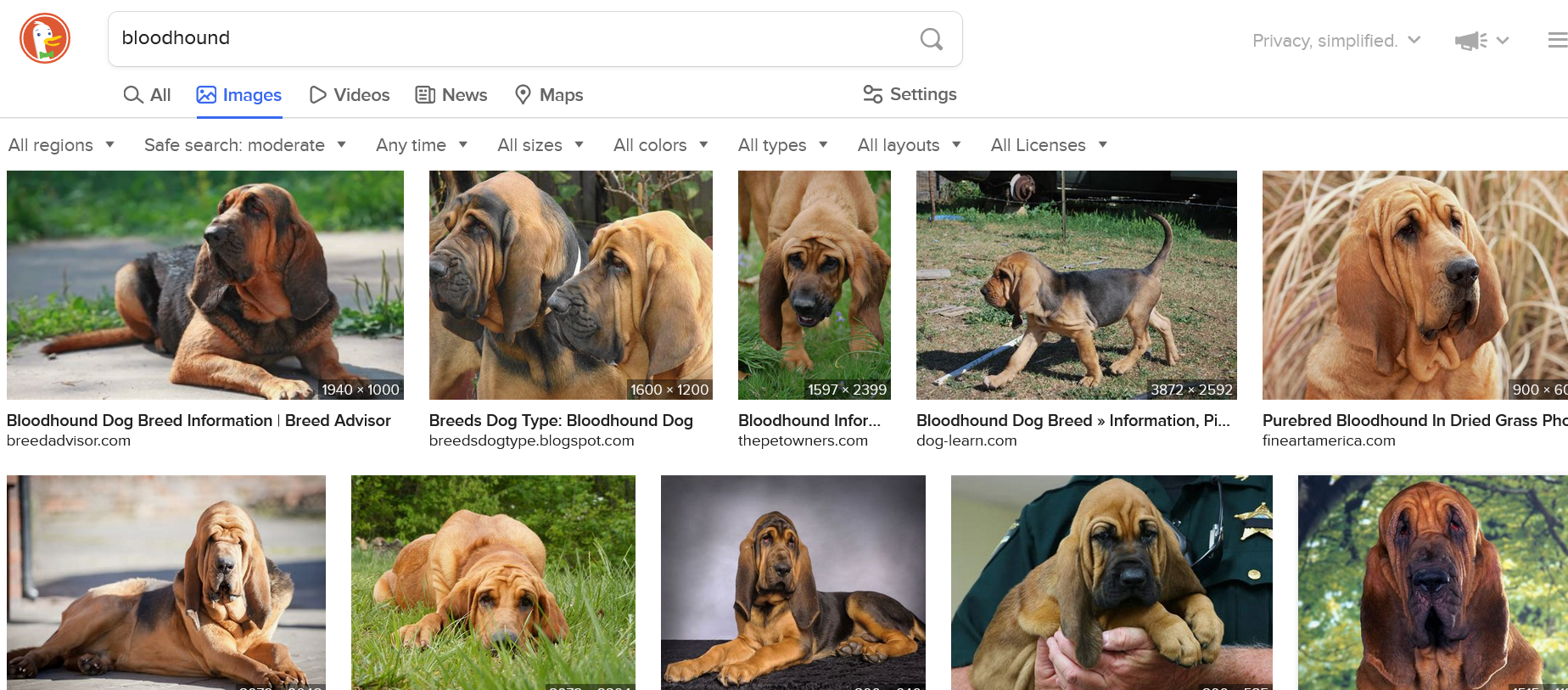Click the Videos play icon
This screenshot has width=1568, height=690.
tap(318, 95)
